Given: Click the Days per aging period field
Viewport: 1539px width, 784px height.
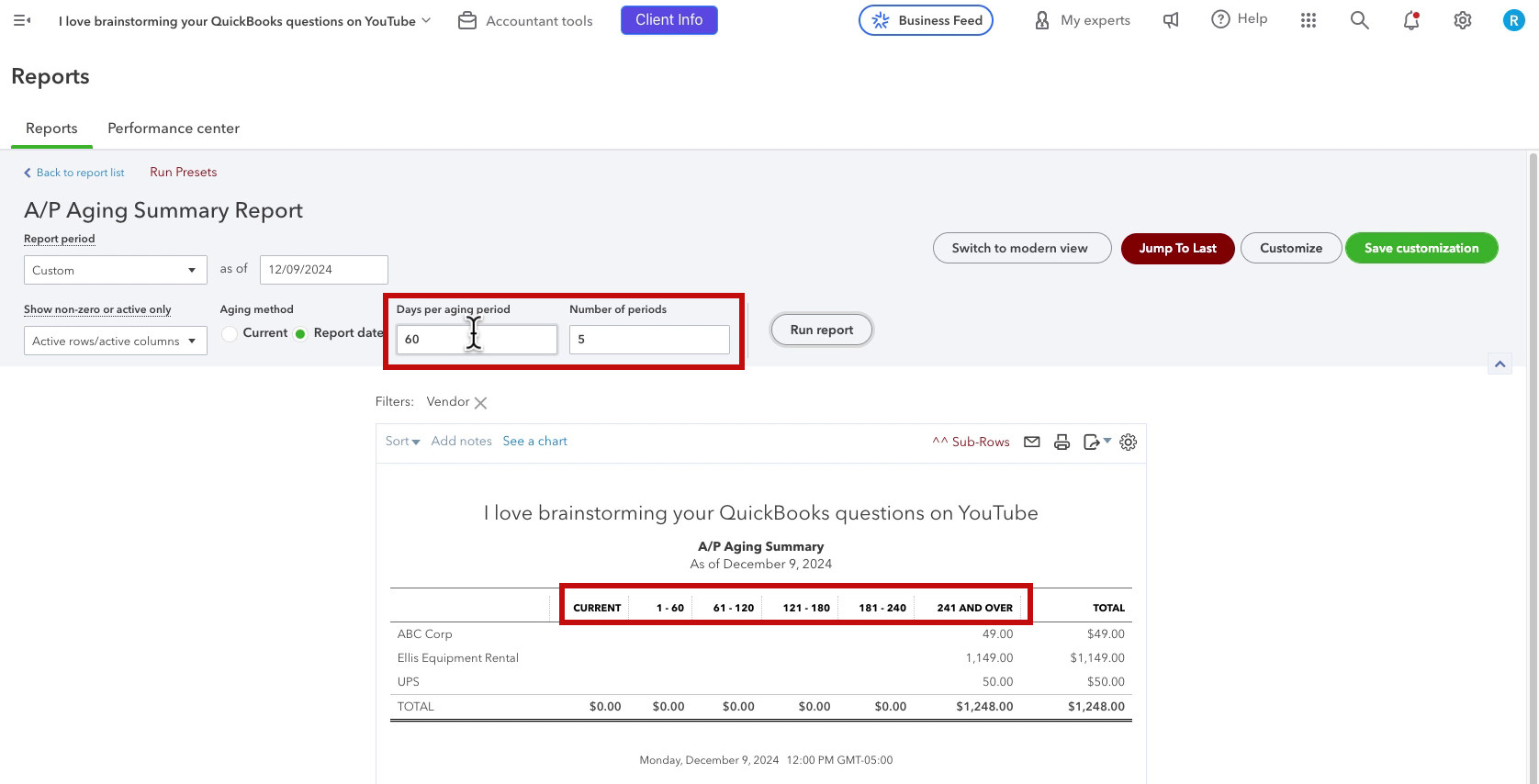Looking at the screenshot, I should [x=477, y=339].
